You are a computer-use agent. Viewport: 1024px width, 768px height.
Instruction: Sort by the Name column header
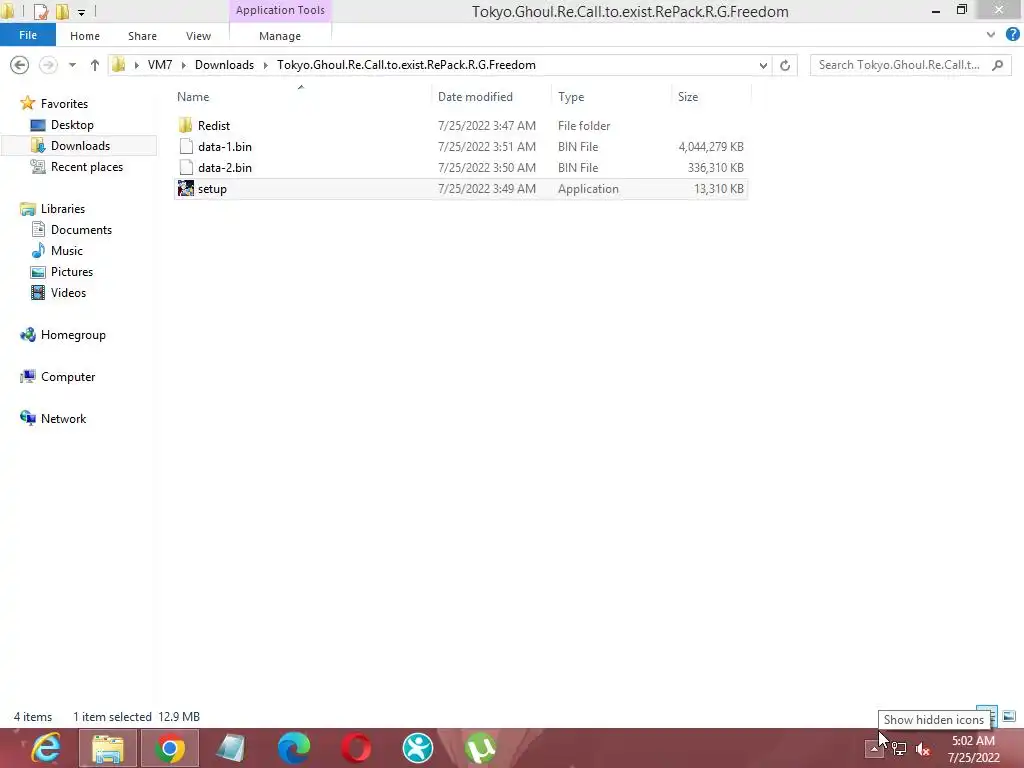point(193,97)
